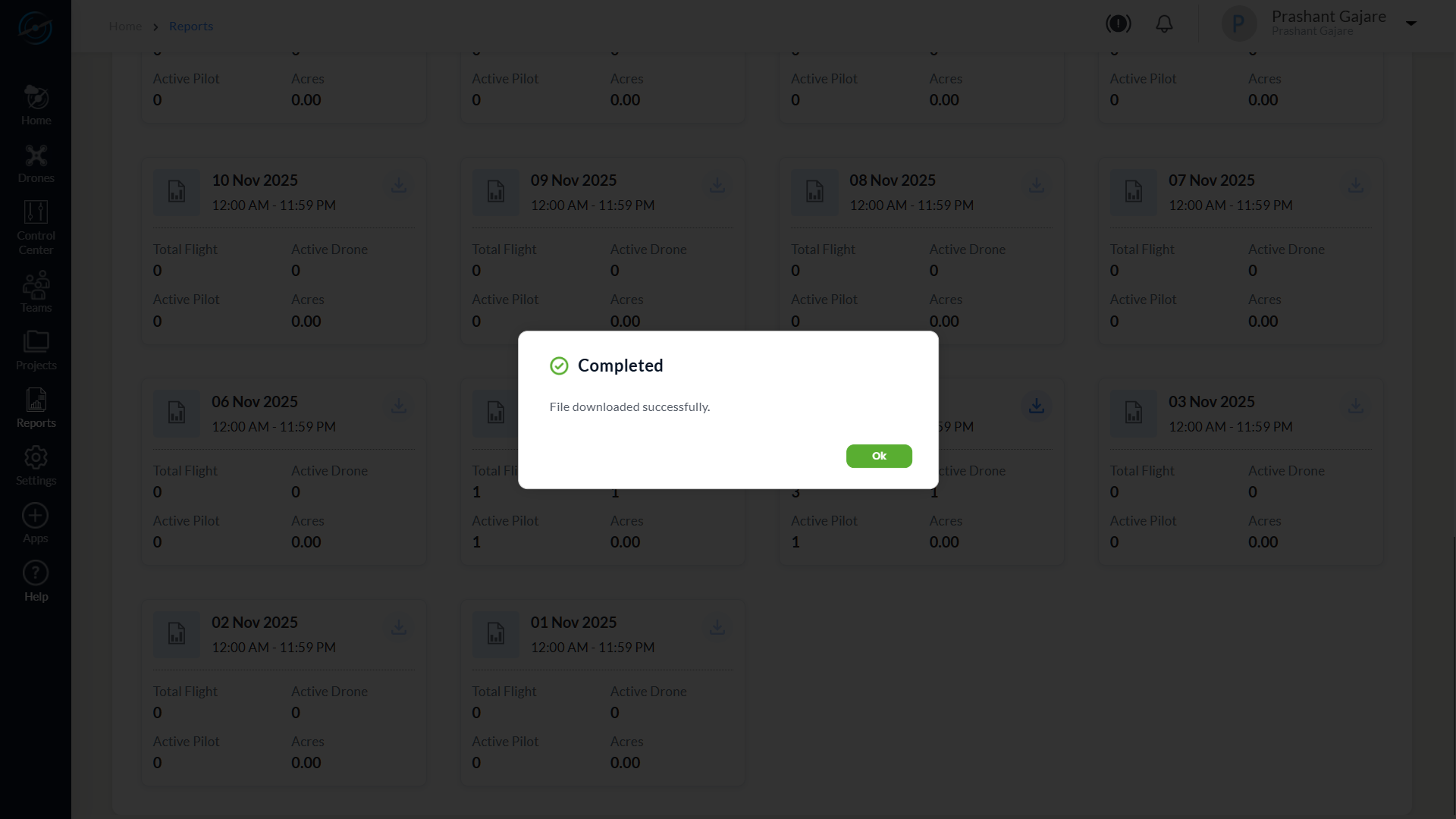Image resolution: width=1456 pixels, height=819 pixels.
Task: Open Settings in the sidebar
Action: 36,466
